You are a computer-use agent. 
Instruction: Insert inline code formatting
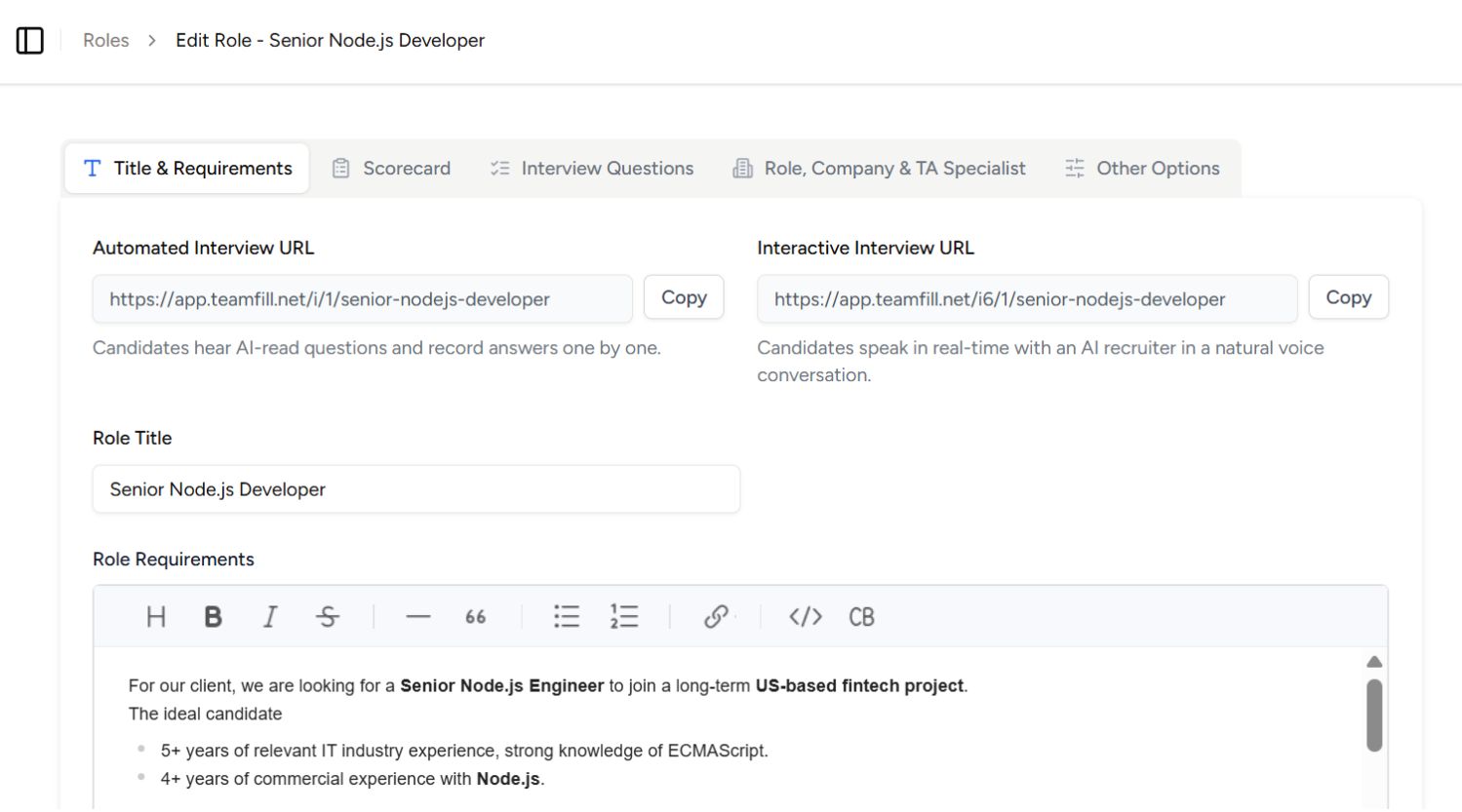805,616
